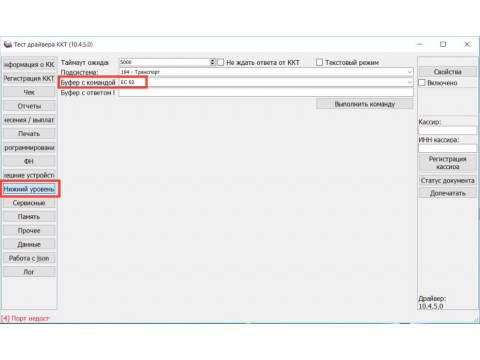Click the timeout spinner arrows
Viewport: 480px width, 360px height.
pyautogui.click(x=212, y=62)
